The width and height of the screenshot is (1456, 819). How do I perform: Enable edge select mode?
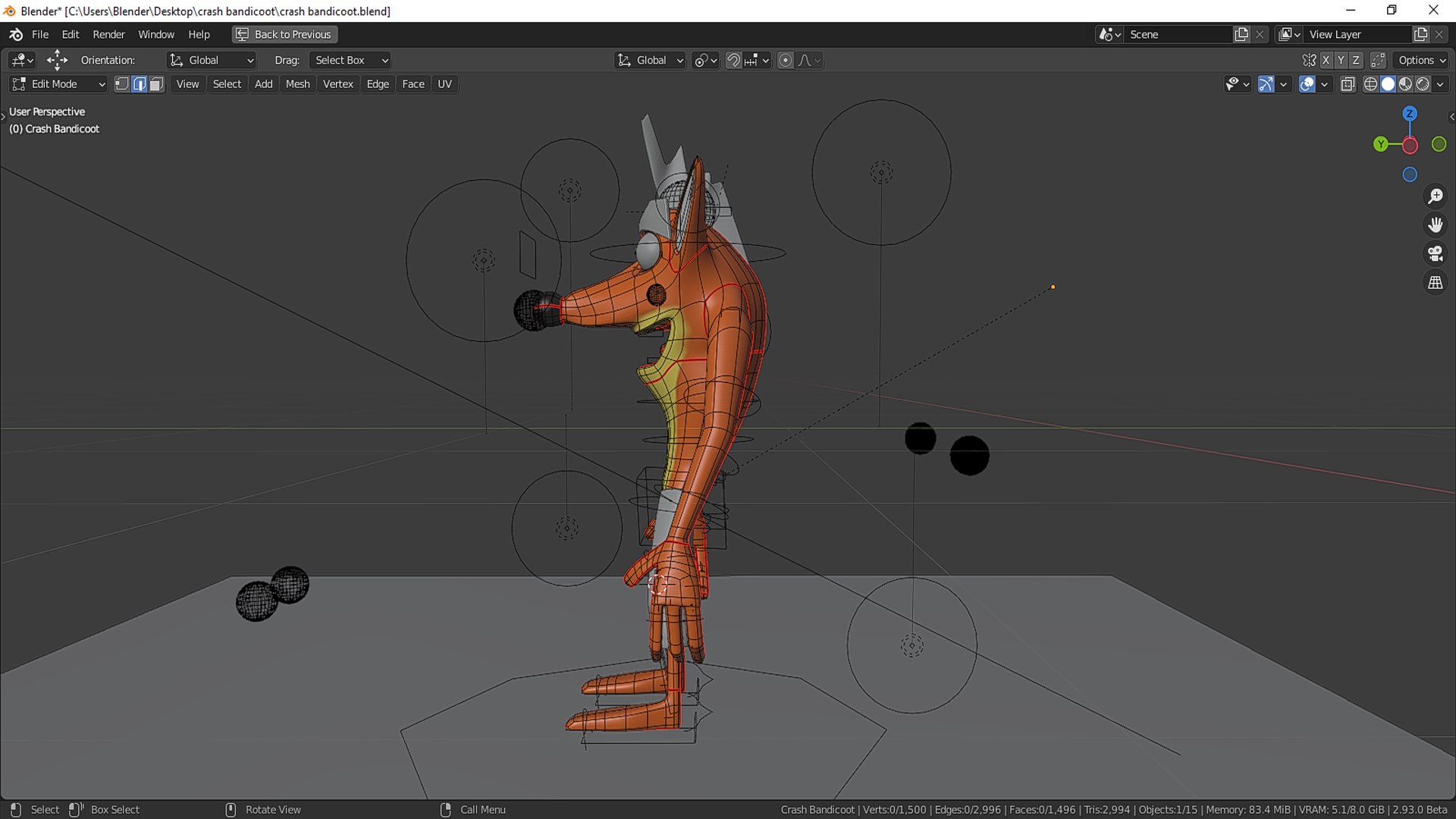(140, 84)
